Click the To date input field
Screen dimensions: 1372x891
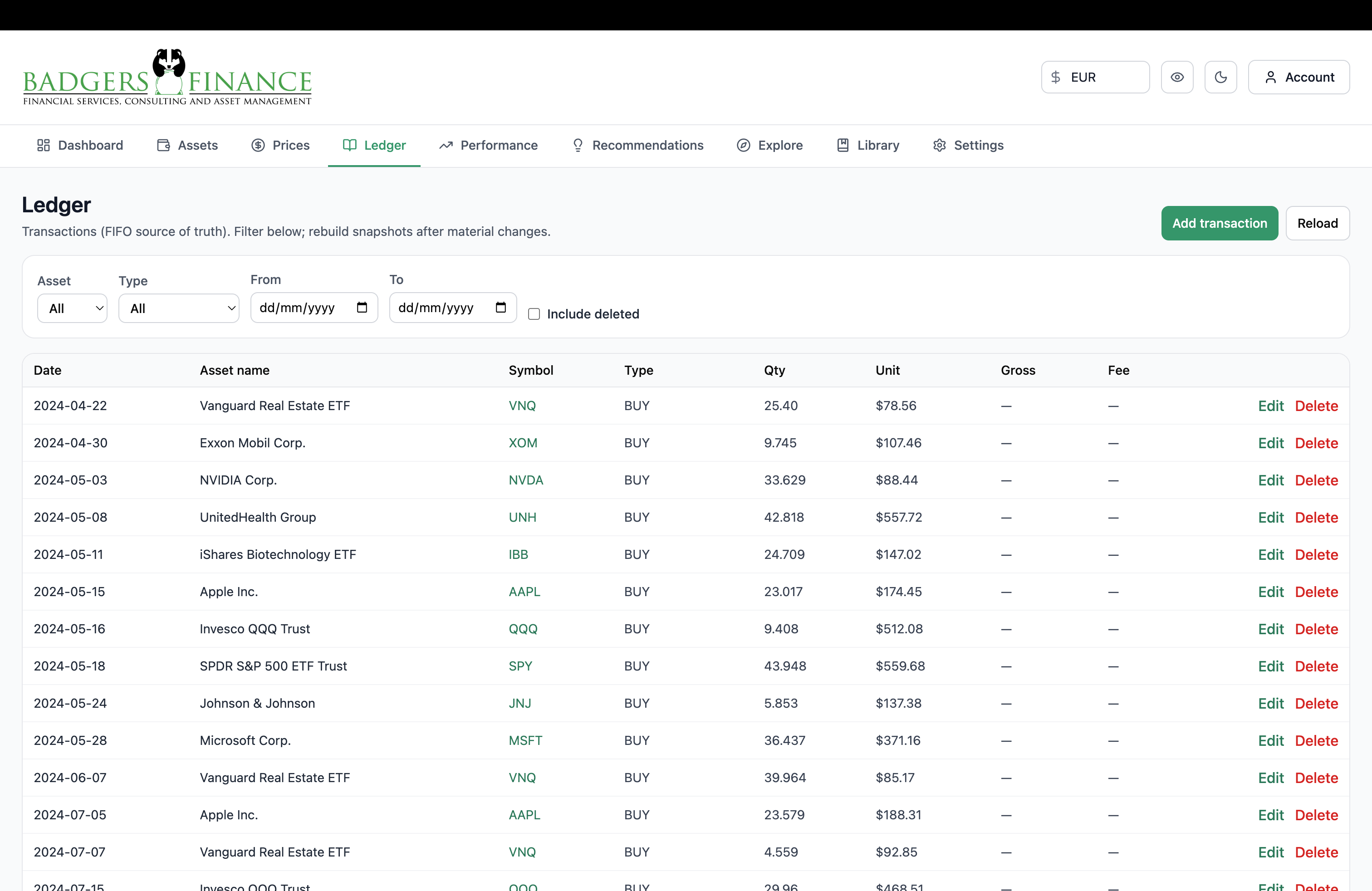453,307
